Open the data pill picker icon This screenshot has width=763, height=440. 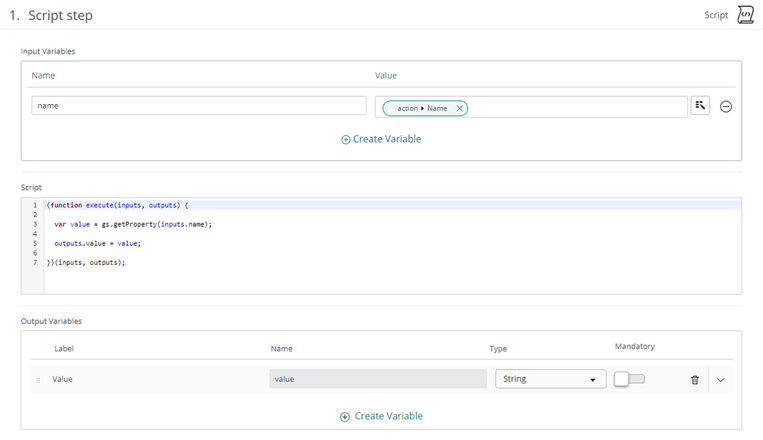[700, 106]
